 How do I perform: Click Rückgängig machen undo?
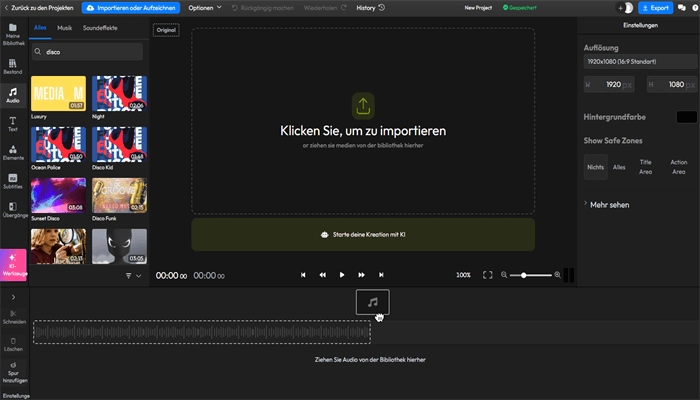coord(262,8)
